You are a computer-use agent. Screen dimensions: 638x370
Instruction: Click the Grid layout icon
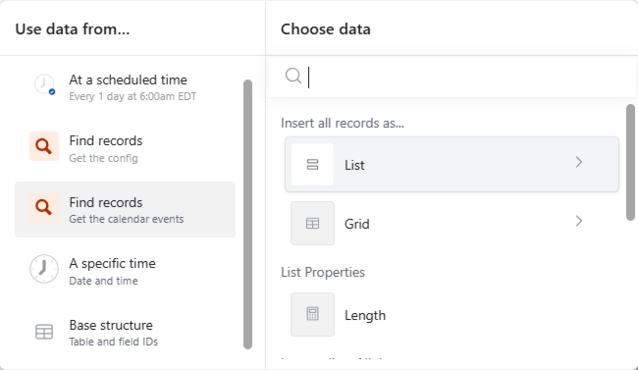[312, 223]
